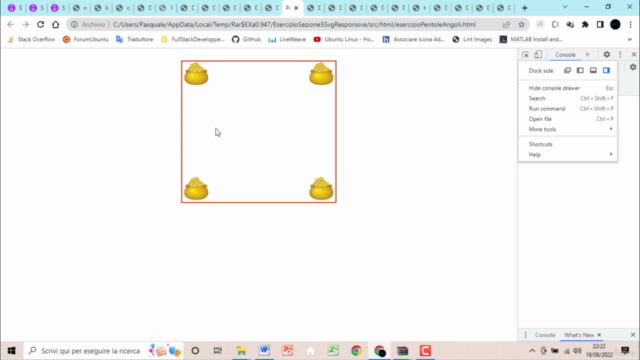Show hidden bookmarks with the chevron
This screenshot has height=360, width=640.
click(630, 40)
